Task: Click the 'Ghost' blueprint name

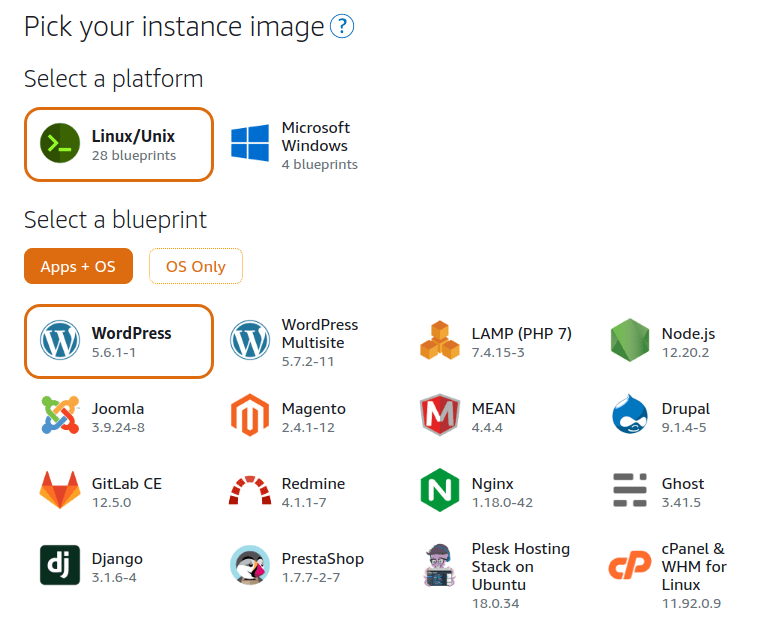Action: [x=683, y=483]
